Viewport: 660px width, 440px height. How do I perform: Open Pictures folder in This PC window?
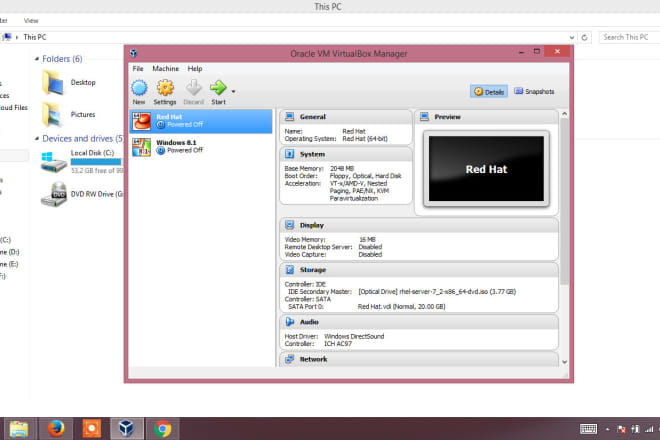click(x=69, y=115)
